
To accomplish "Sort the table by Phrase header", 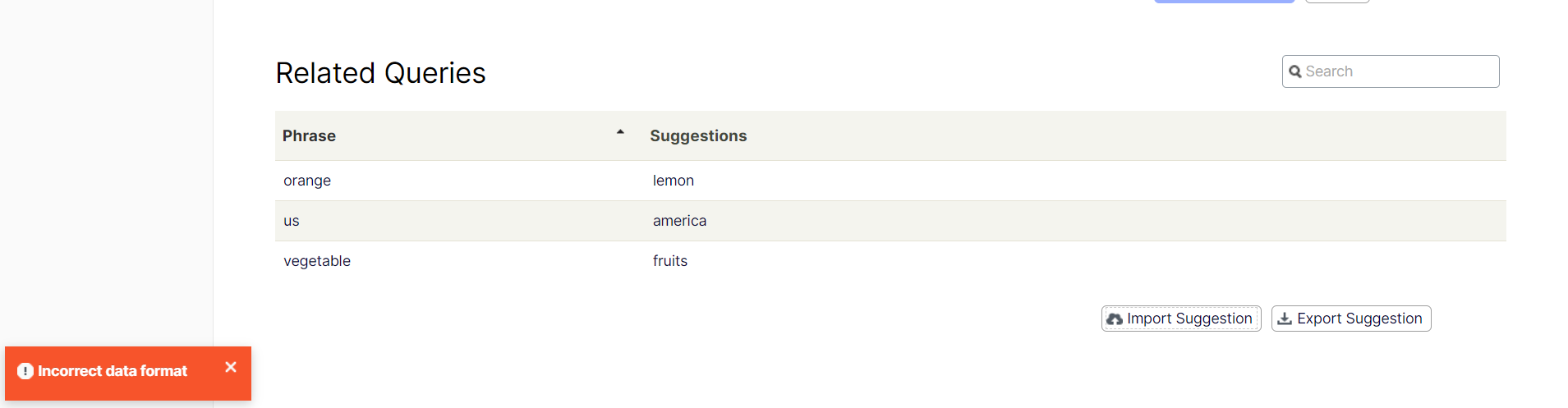I will [x=310, y=136].
